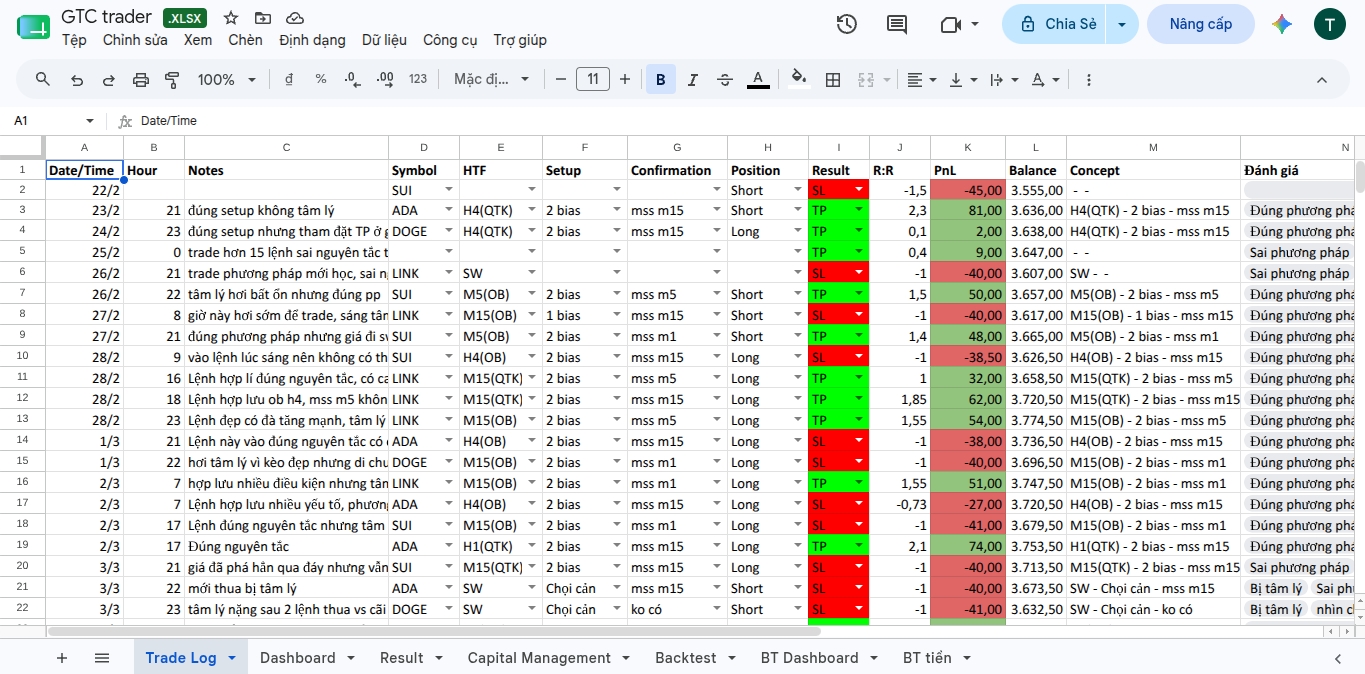Toggle bold formatting
The height and width of the screenshot is (674, 1365).
[661, 79]
